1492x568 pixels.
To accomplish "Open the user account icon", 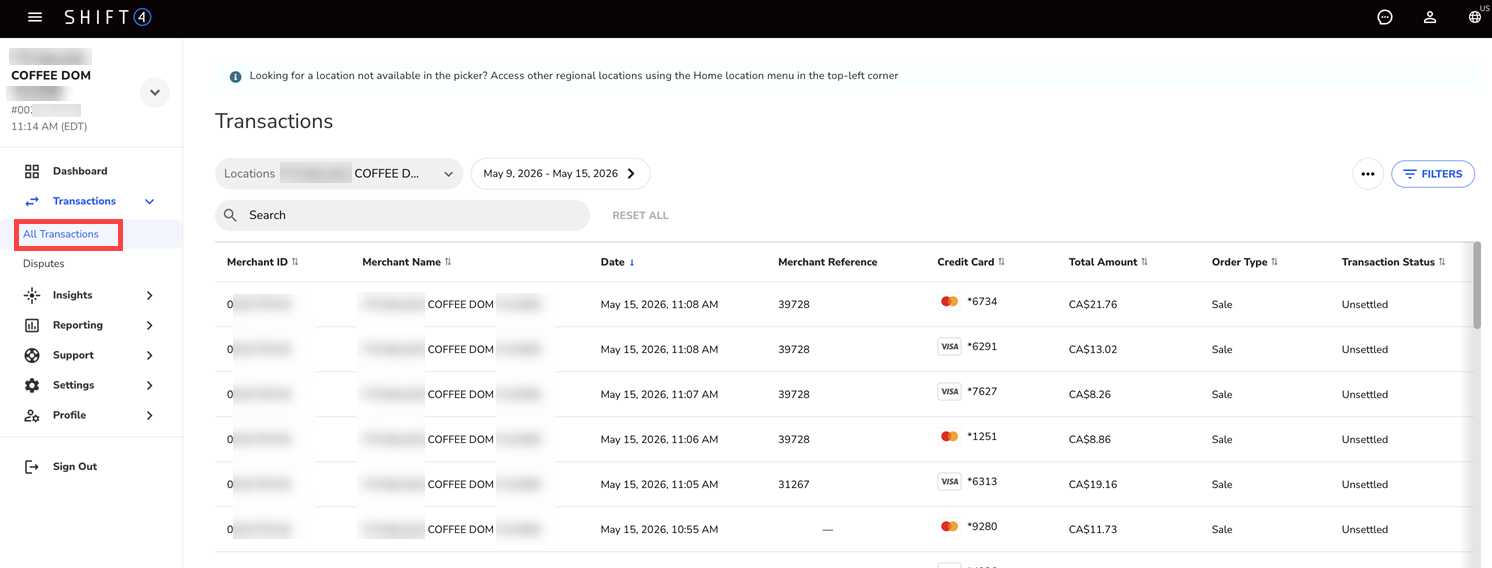I will [x=1430, y=17].
